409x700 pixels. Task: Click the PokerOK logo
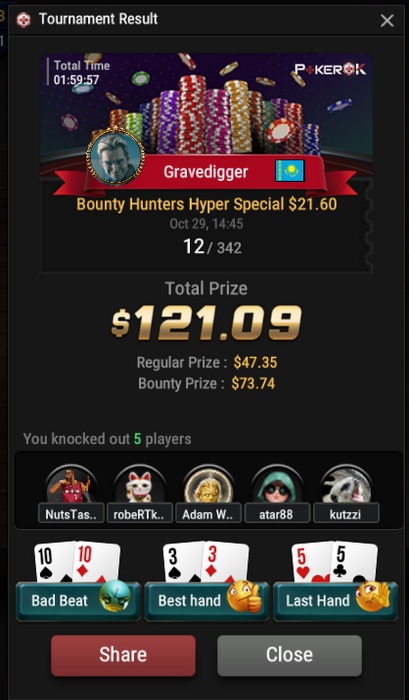point(330,69)
